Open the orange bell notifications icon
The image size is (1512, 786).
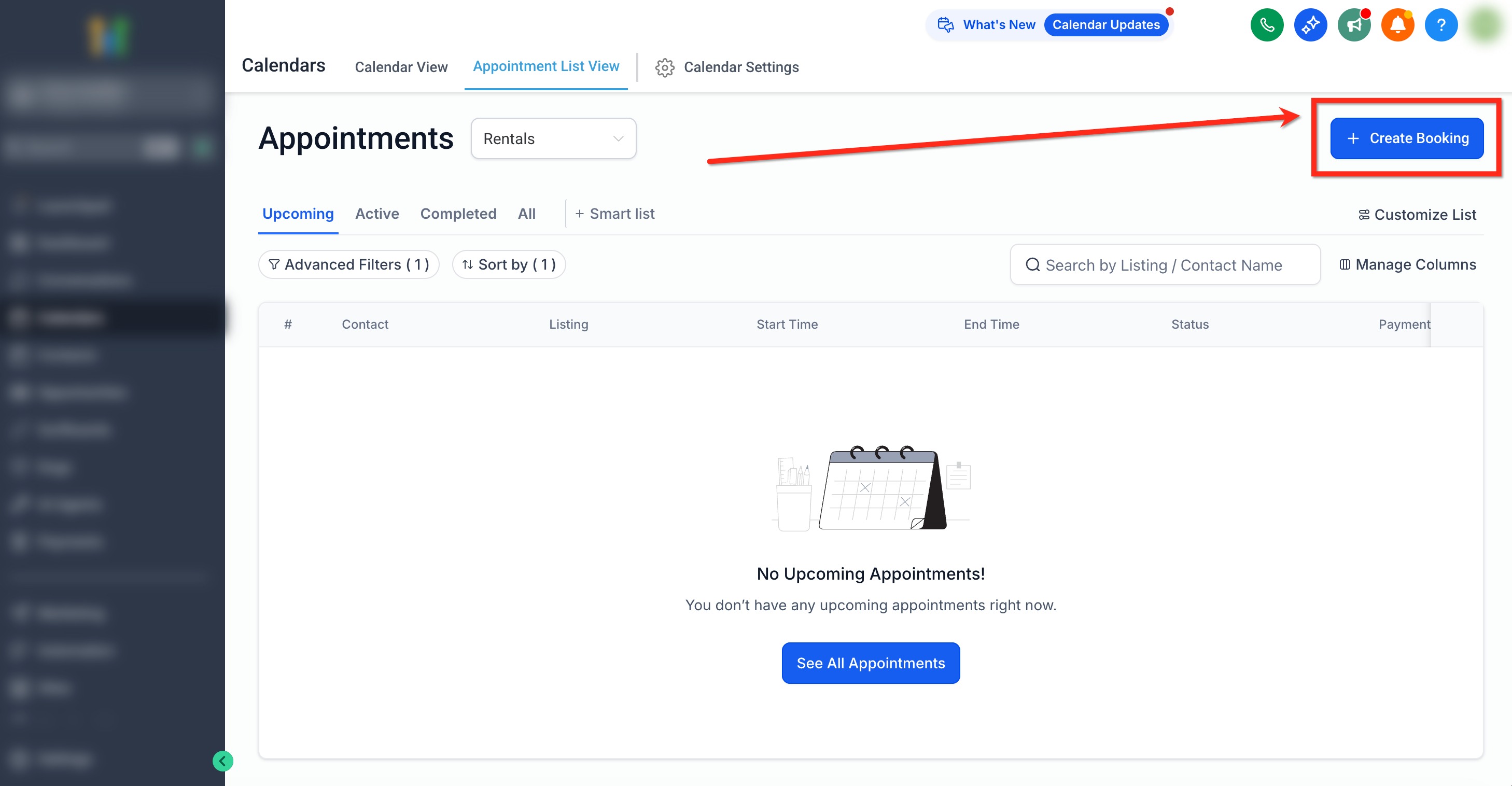click(1397, 25)
